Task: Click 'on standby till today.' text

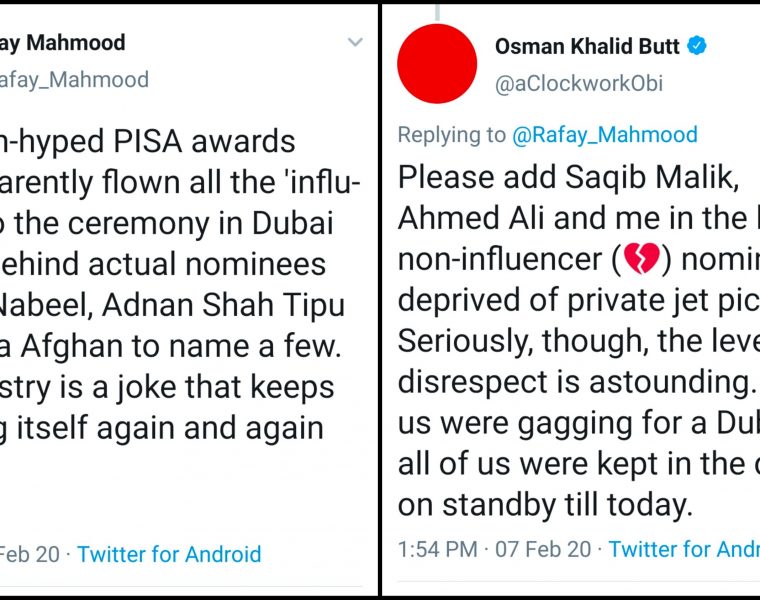Action: 544,504
